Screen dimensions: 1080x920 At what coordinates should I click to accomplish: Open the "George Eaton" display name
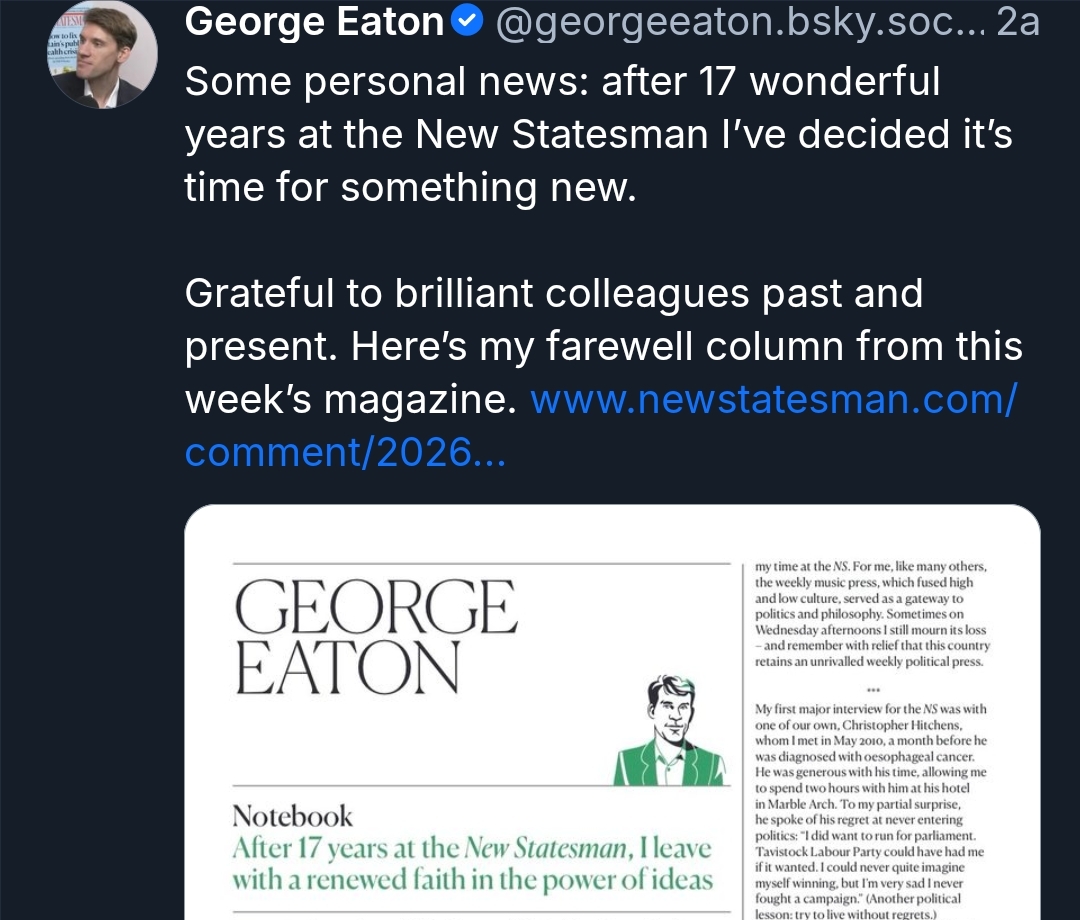(x=314, y=22)
